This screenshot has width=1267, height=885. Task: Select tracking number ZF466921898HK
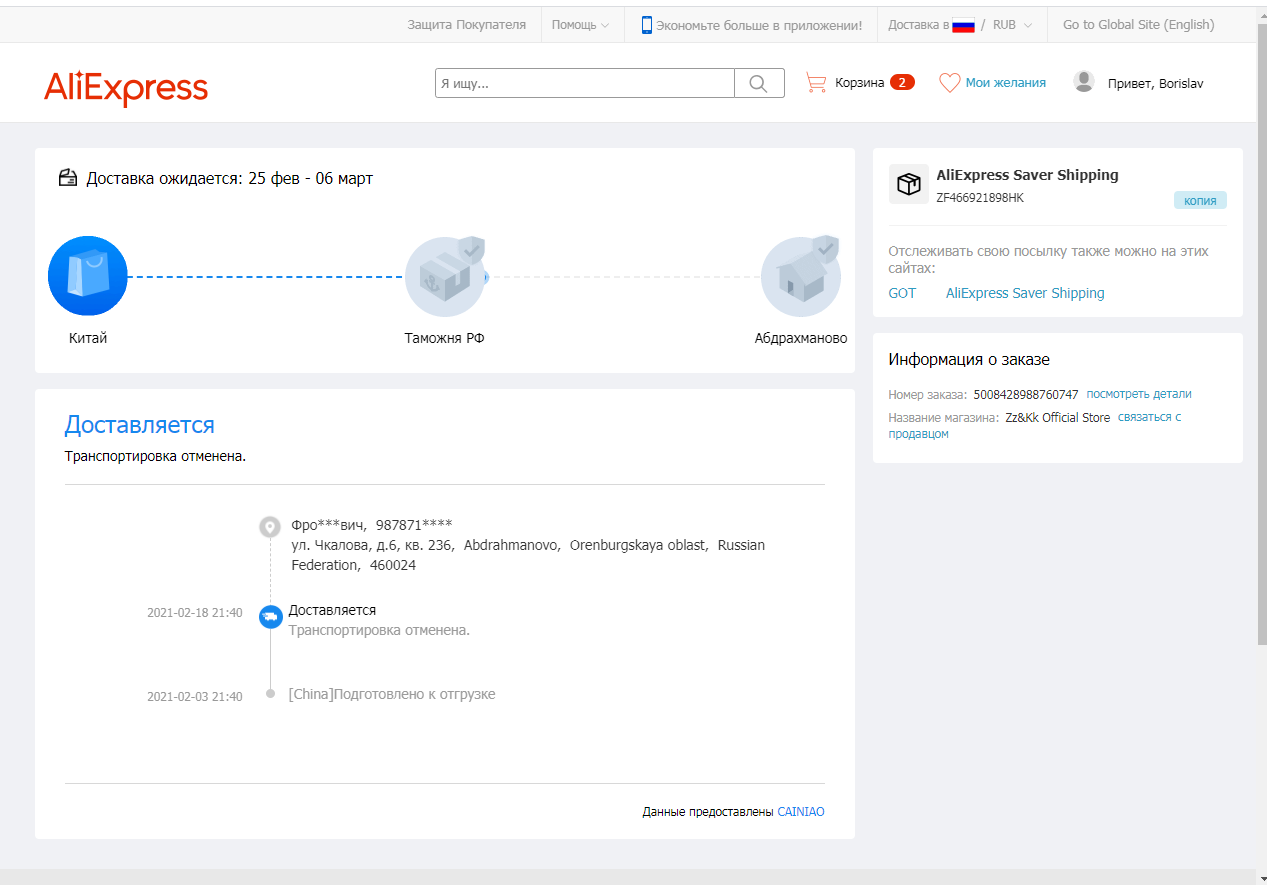(x=980, y=197)
